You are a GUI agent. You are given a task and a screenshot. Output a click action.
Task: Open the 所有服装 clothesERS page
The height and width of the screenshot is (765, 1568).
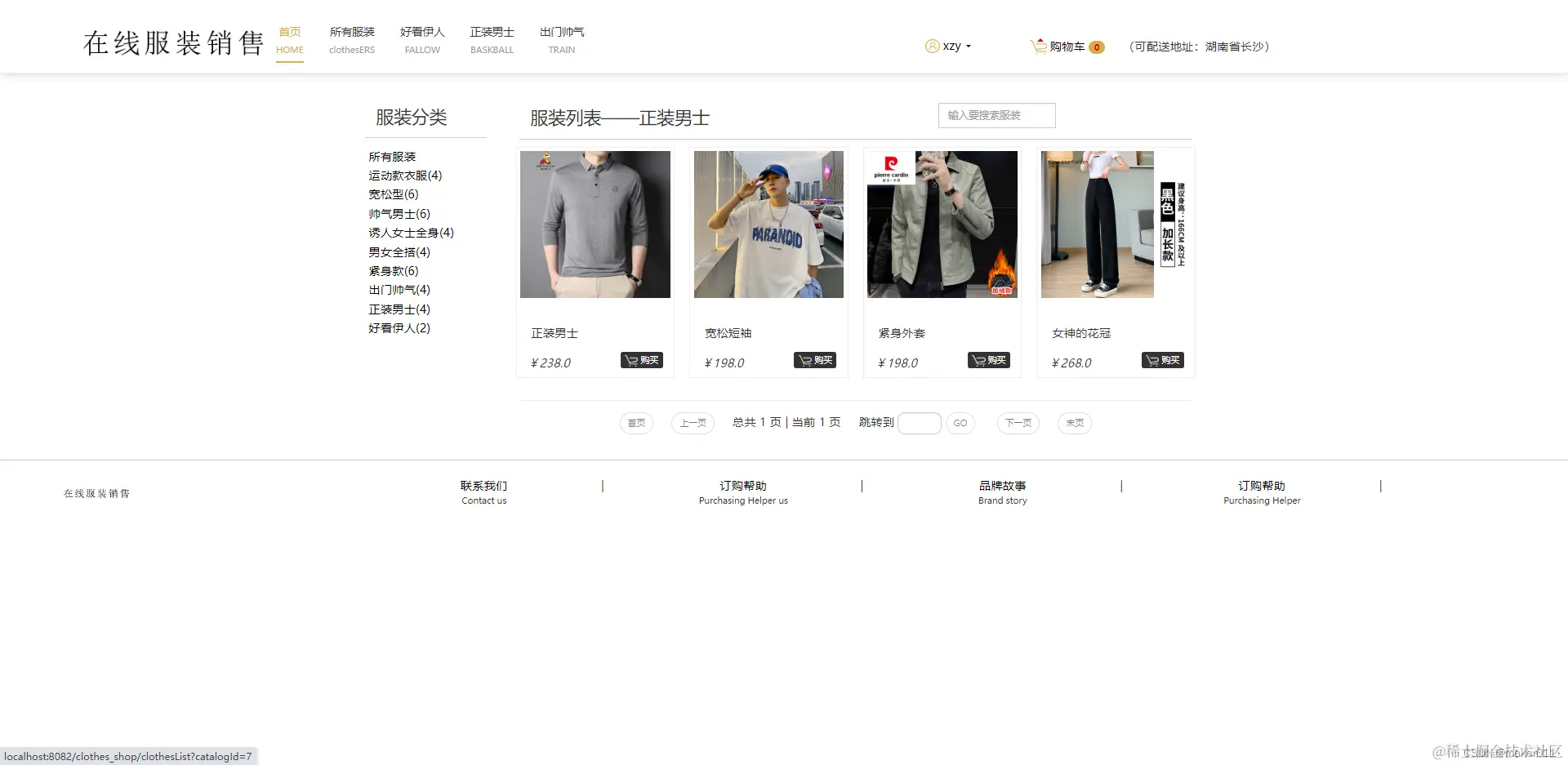[351, 40]
